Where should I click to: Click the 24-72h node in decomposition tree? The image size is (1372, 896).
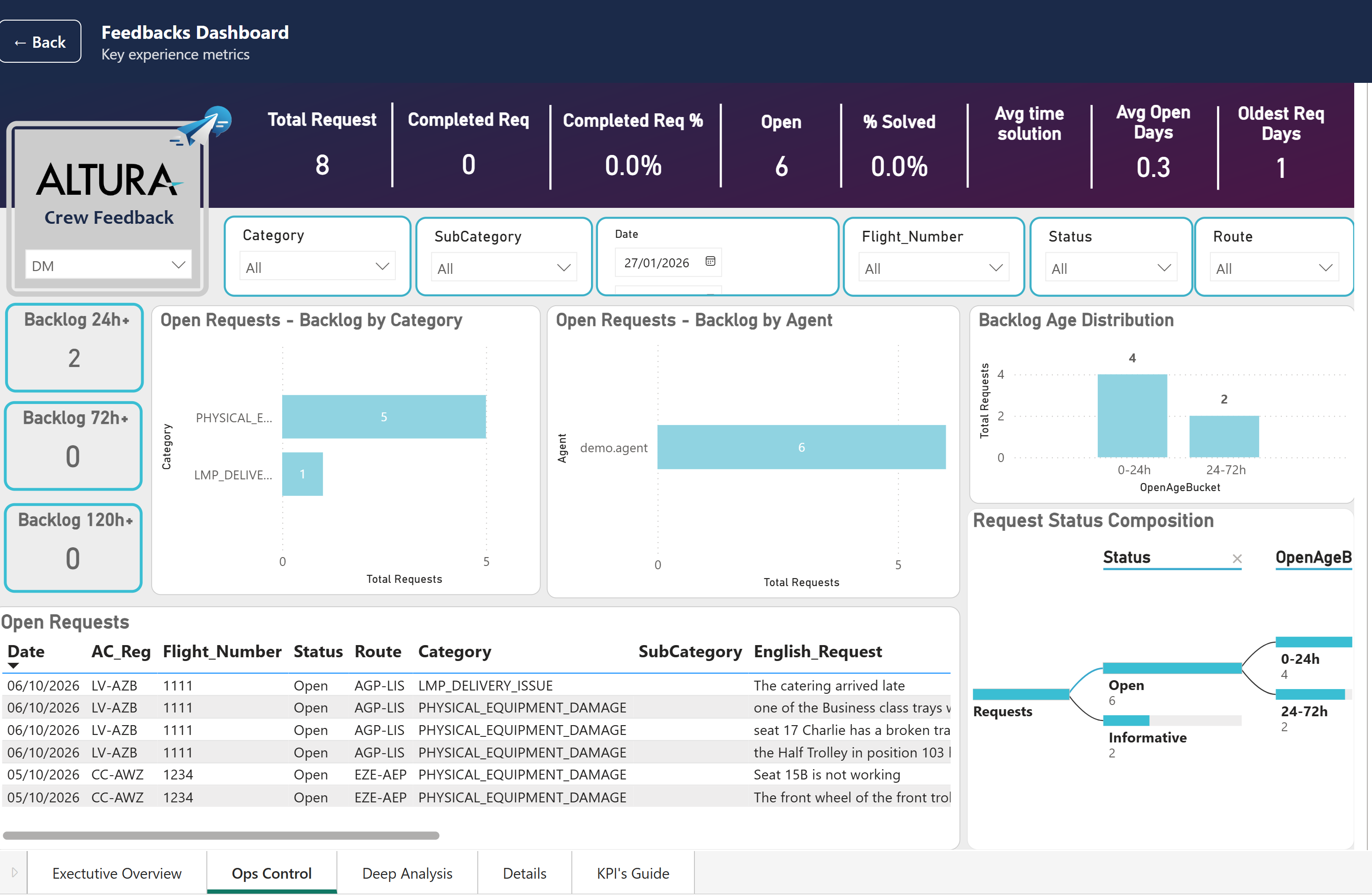tap(1313, 694)
